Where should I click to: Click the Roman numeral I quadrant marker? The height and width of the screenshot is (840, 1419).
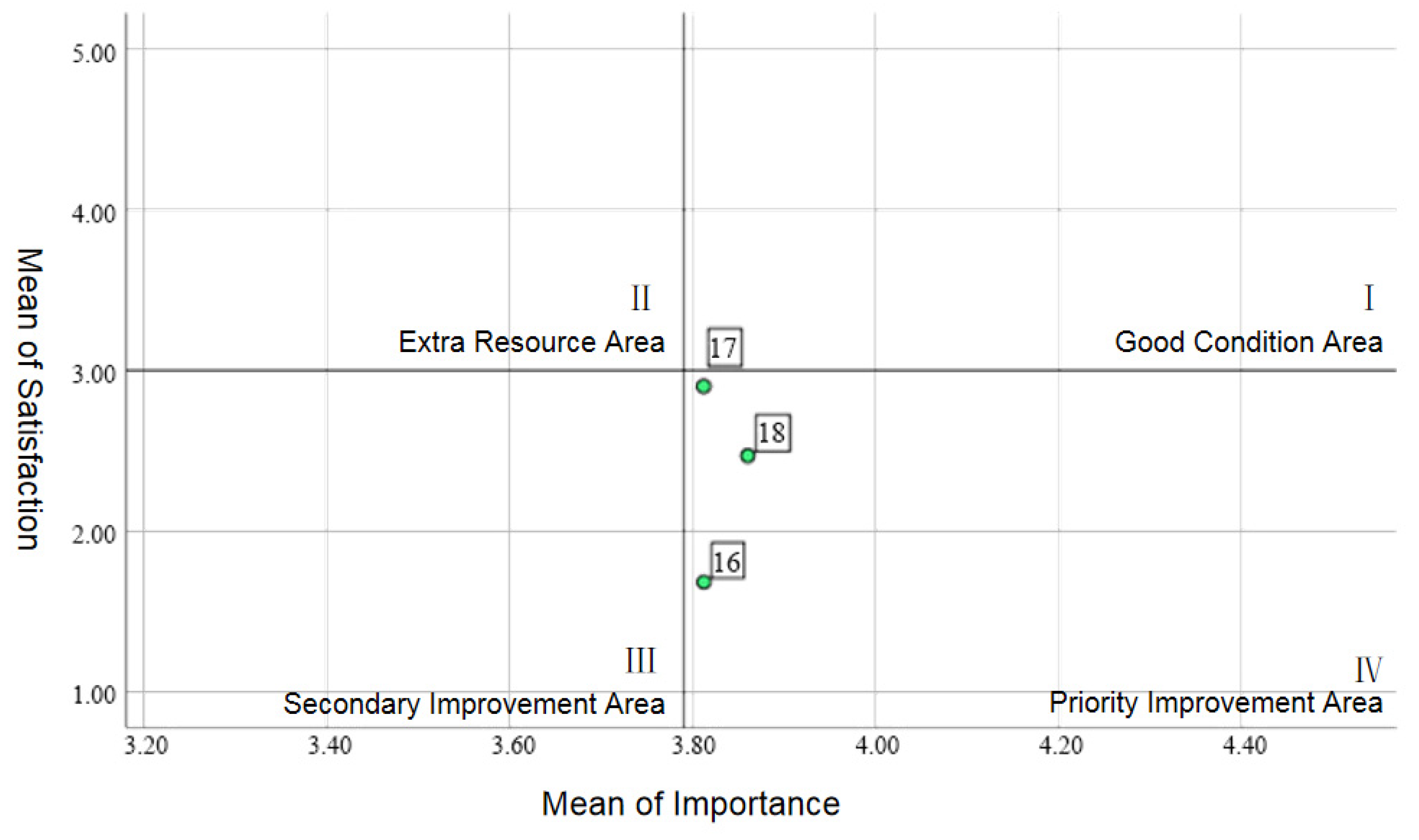pyautogui.click(x=1369, y=298)
